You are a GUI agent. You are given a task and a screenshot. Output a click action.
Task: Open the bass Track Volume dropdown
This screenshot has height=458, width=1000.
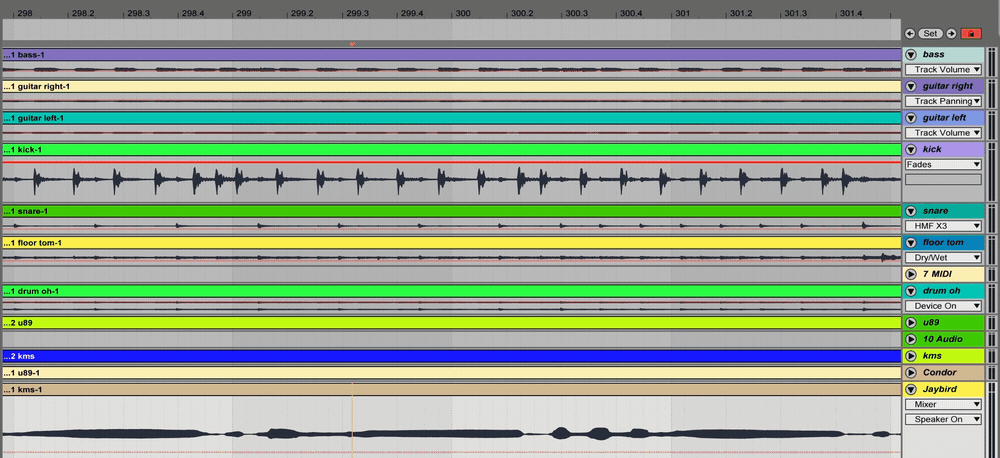pos(943,70)
